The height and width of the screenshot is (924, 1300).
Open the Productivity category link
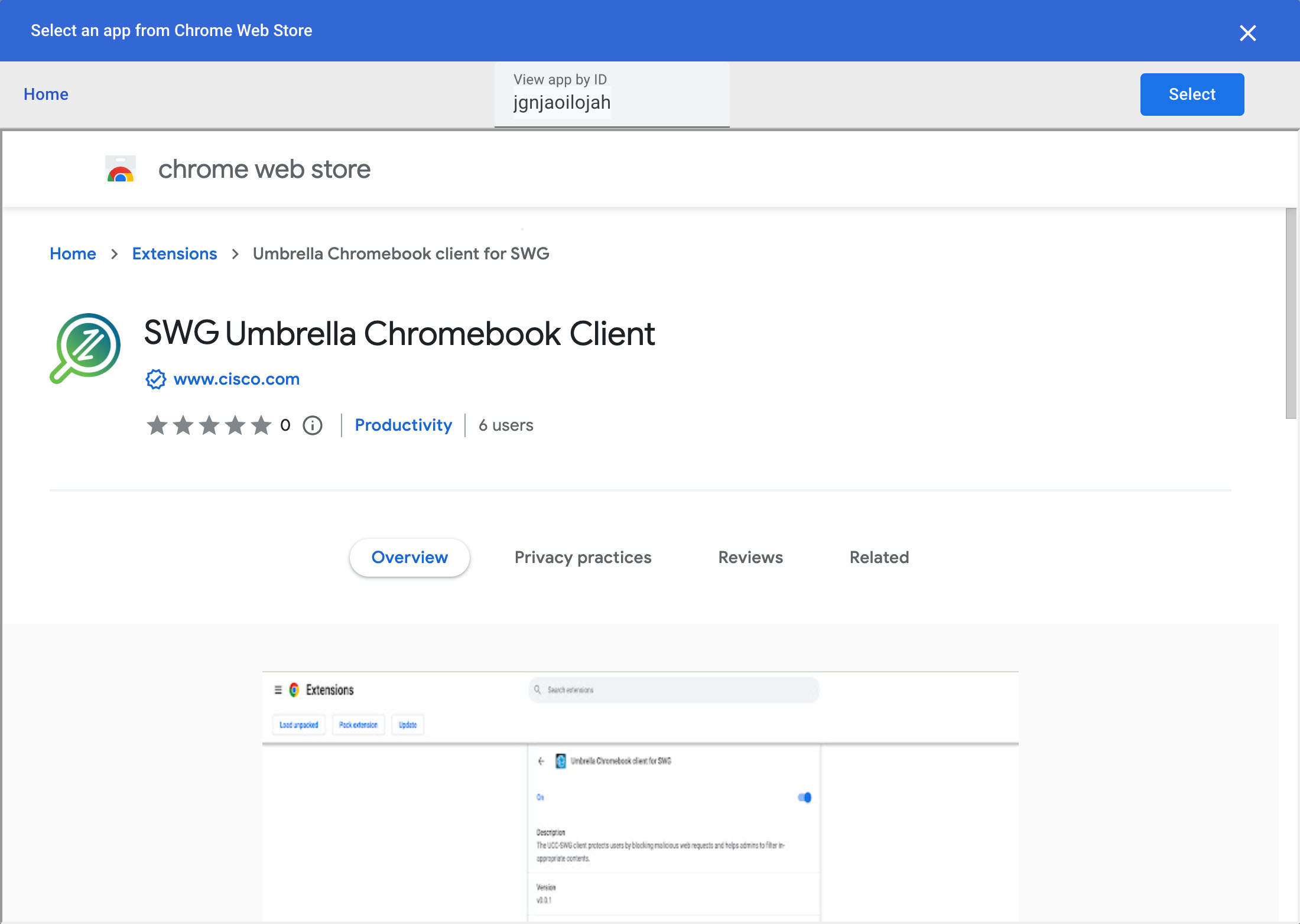coord(404,425)
